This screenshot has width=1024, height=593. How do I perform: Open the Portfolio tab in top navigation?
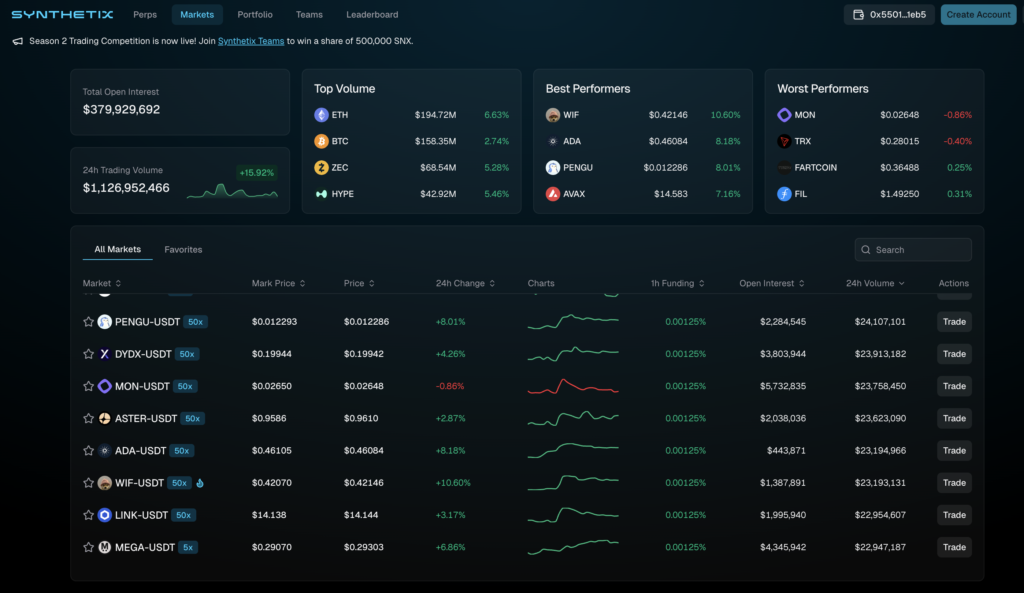(x=255, y=15)
